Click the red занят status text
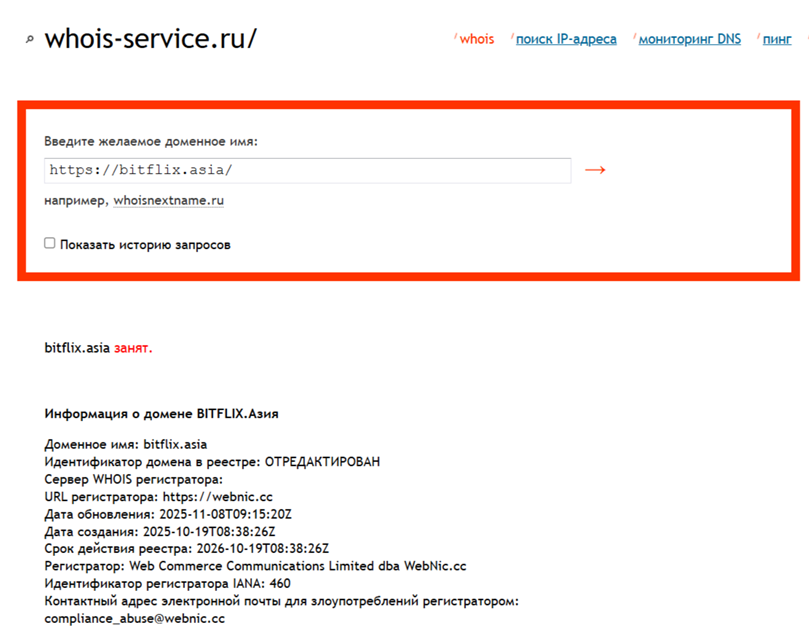The width and height of the screenshot is (809, 628). tap(133, 349)
